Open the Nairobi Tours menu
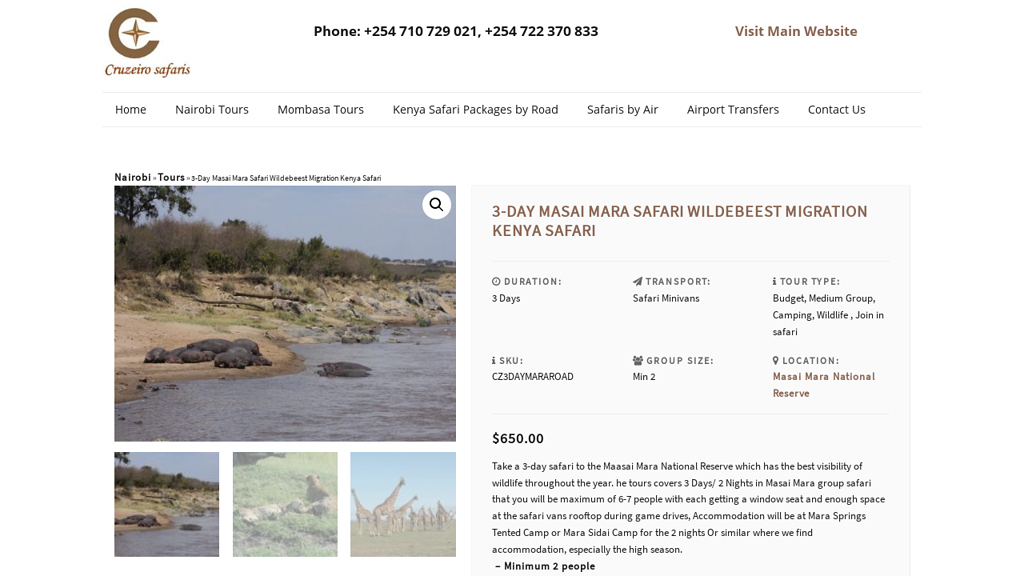Viewport: 1024px width, 576px height. pos(212,110)
